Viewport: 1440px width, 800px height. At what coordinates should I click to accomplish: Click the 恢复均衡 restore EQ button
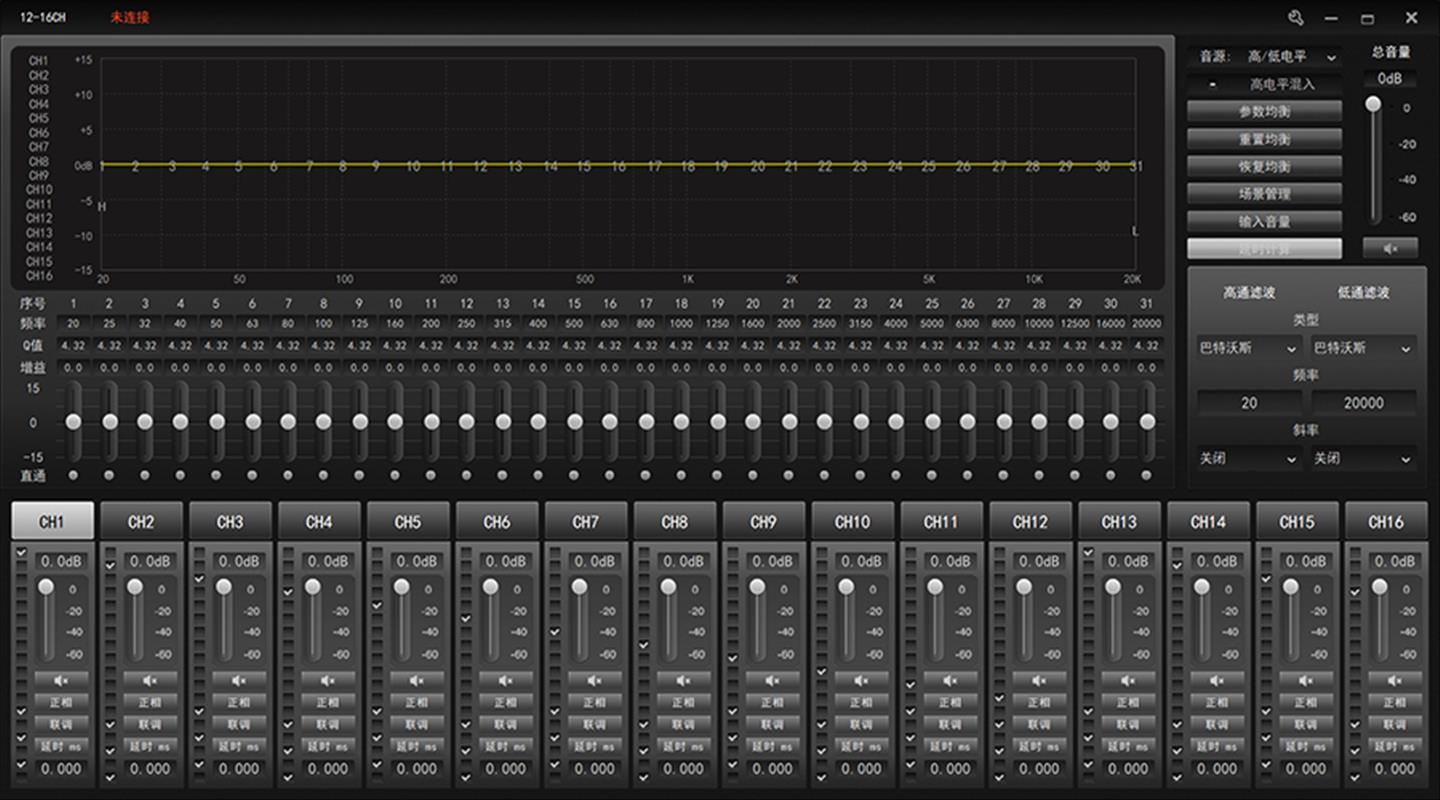(x=1265, y=166)
